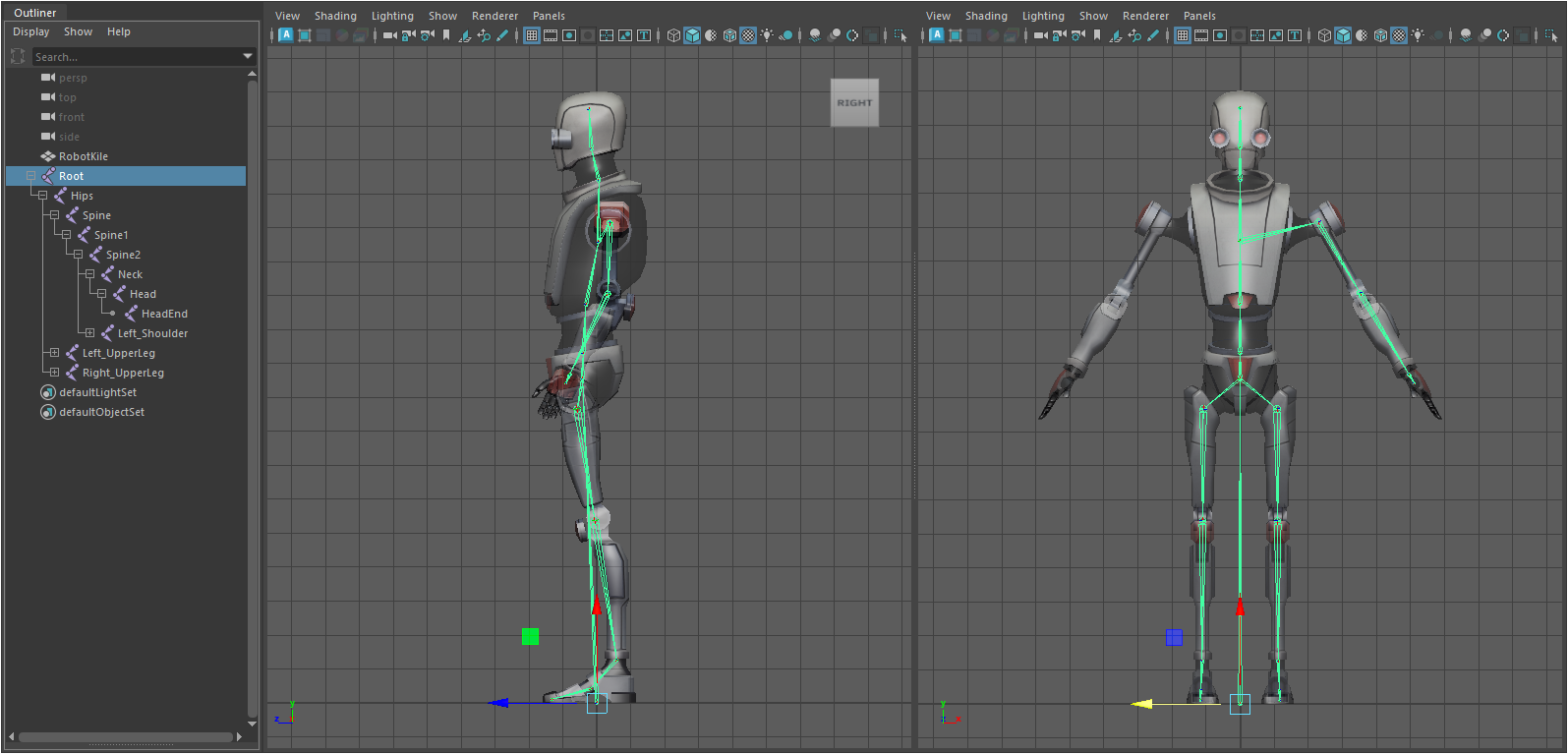Open the Outliner Display menu
The height and width of the screenshot is (754, 1568).
click(x=30, y=31)
